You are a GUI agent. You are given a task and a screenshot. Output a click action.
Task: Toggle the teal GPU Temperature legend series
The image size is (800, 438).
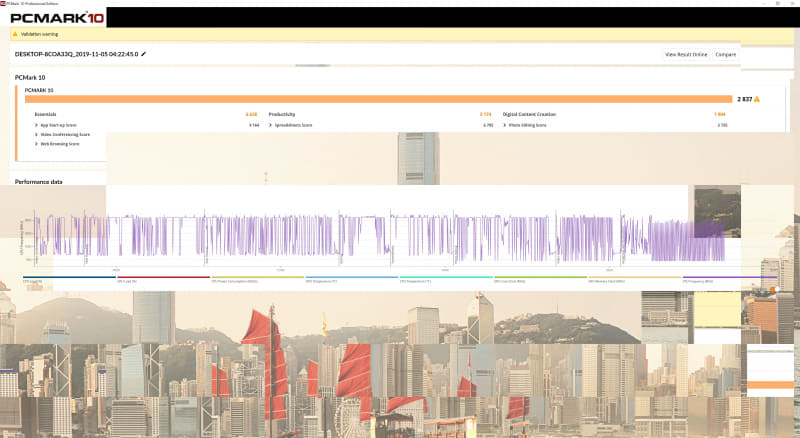pos(446,279)
